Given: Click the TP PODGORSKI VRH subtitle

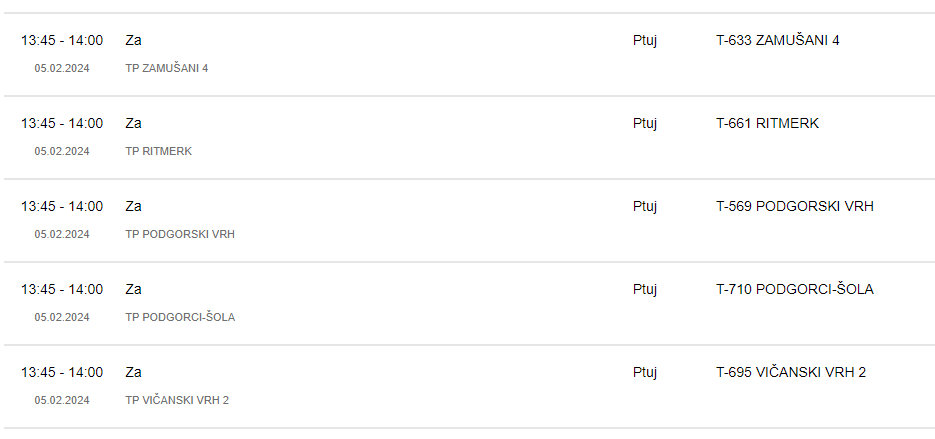Looking at the screenshot, I should coord(180,234).
